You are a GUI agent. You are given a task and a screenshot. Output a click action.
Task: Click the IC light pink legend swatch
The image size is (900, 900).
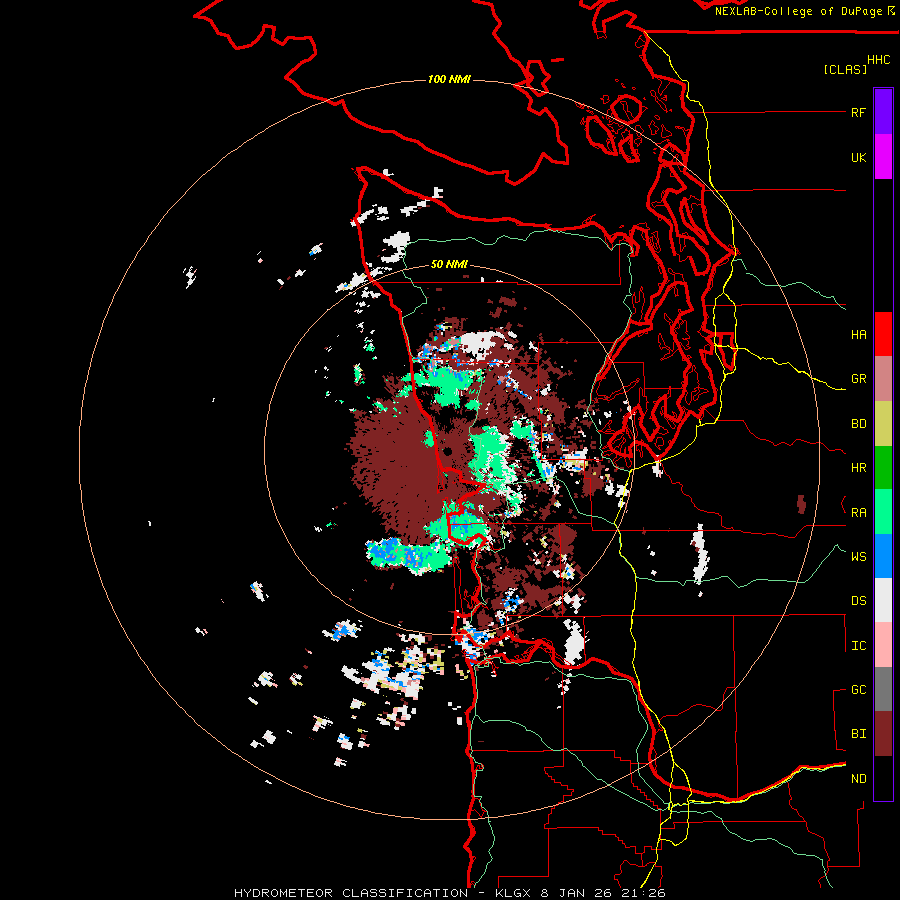883,645
